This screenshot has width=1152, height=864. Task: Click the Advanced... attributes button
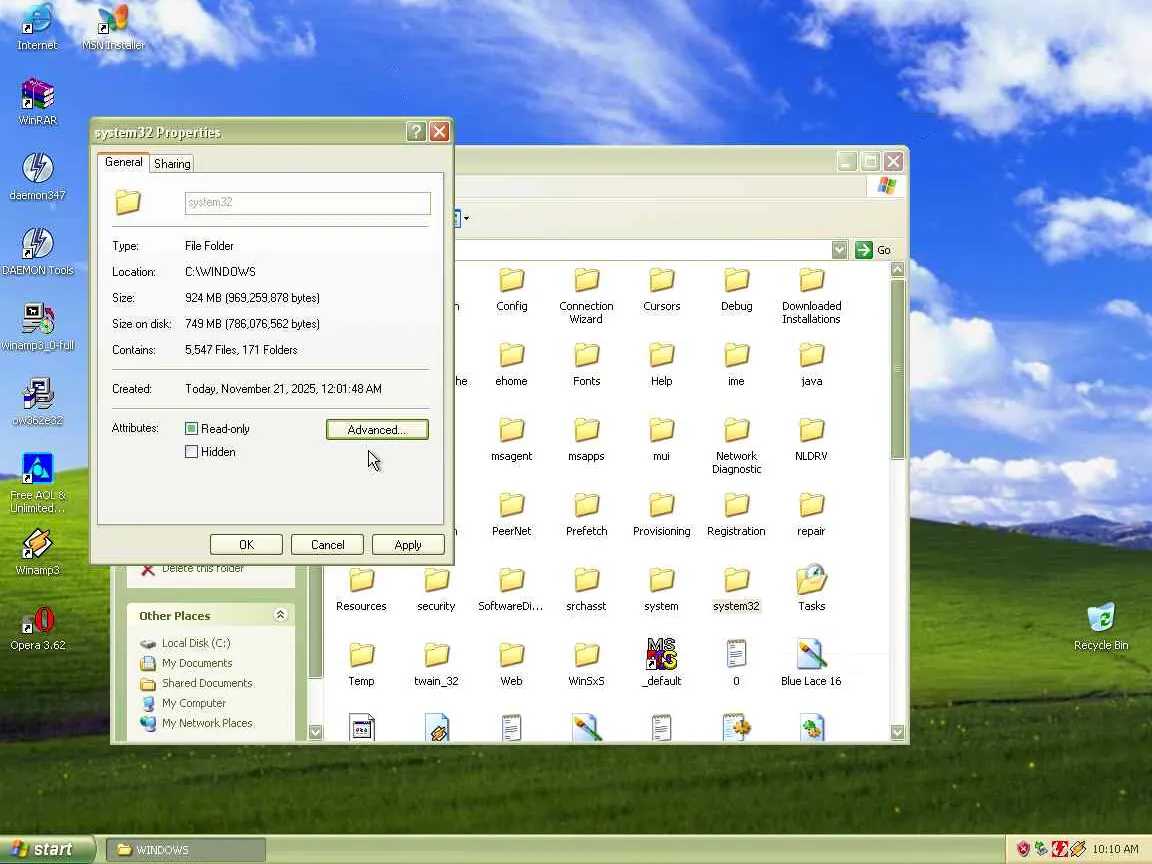[x=377, y=430]
